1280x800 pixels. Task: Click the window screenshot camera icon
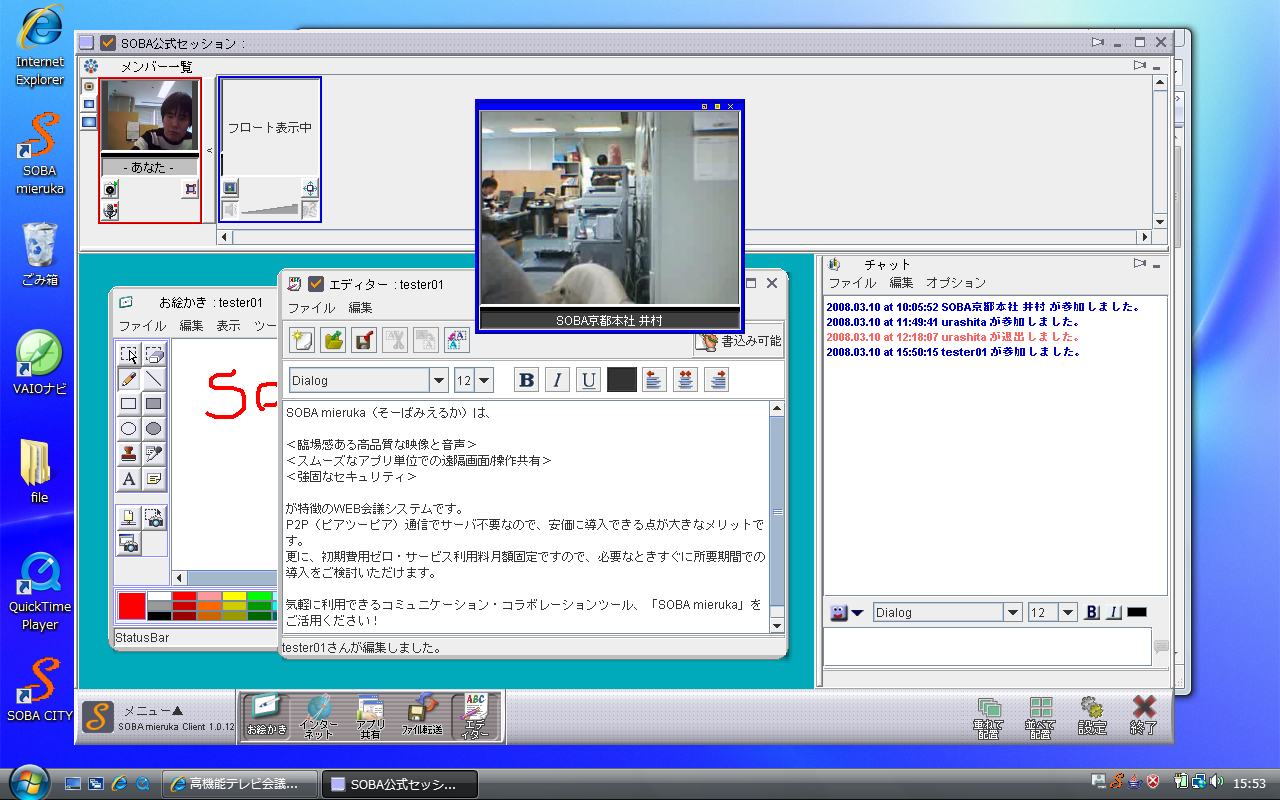point(129,543)
